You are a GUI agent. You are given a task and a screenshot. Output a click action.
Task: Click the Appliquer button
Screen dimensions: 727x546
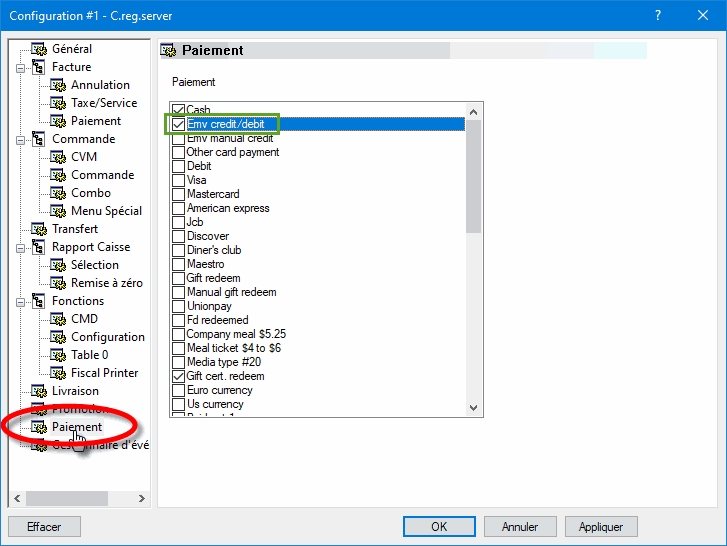pos(600,526)
